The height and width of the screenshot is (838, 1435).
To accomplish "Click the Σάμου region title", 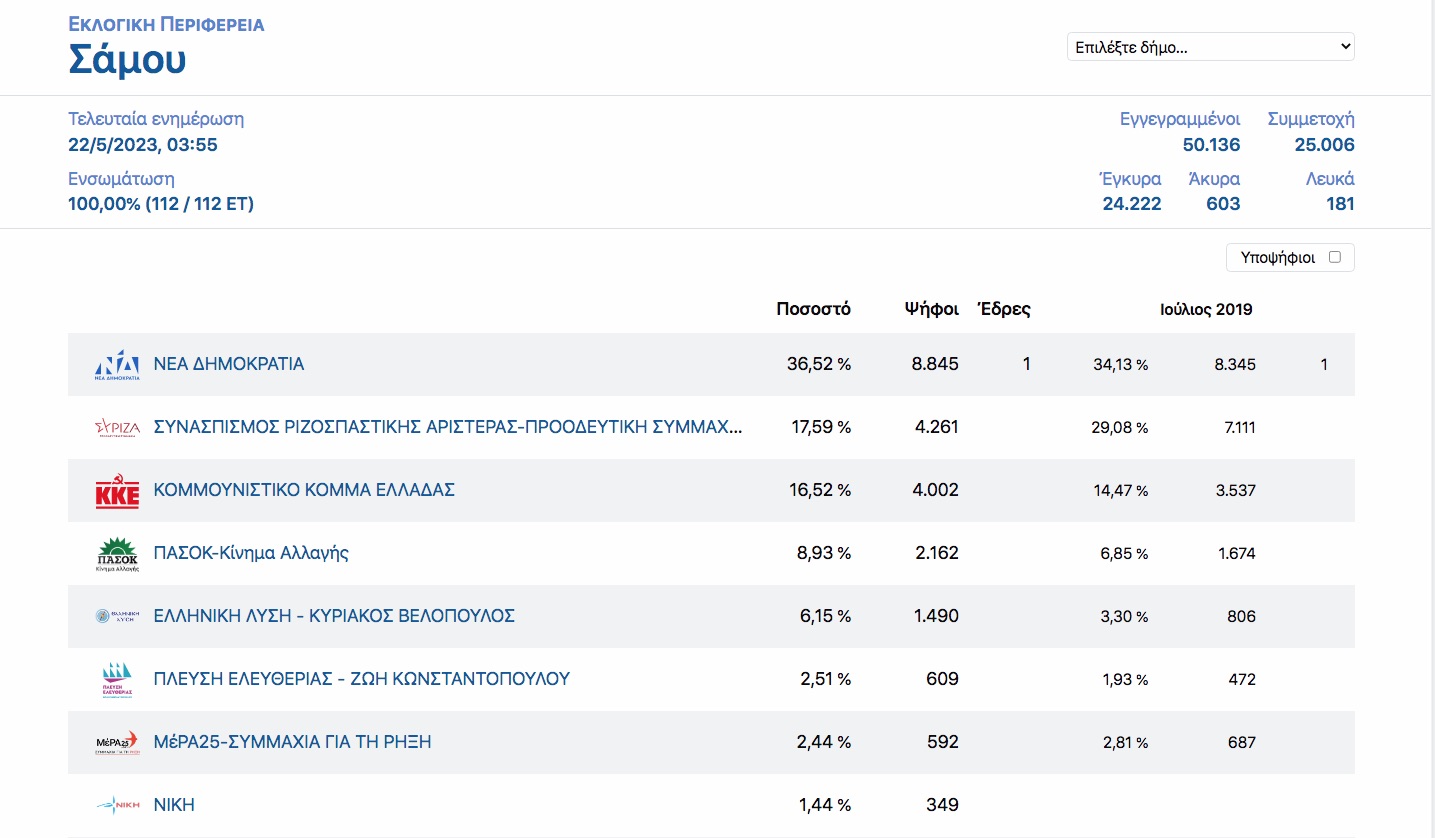I will click(127, 60).
